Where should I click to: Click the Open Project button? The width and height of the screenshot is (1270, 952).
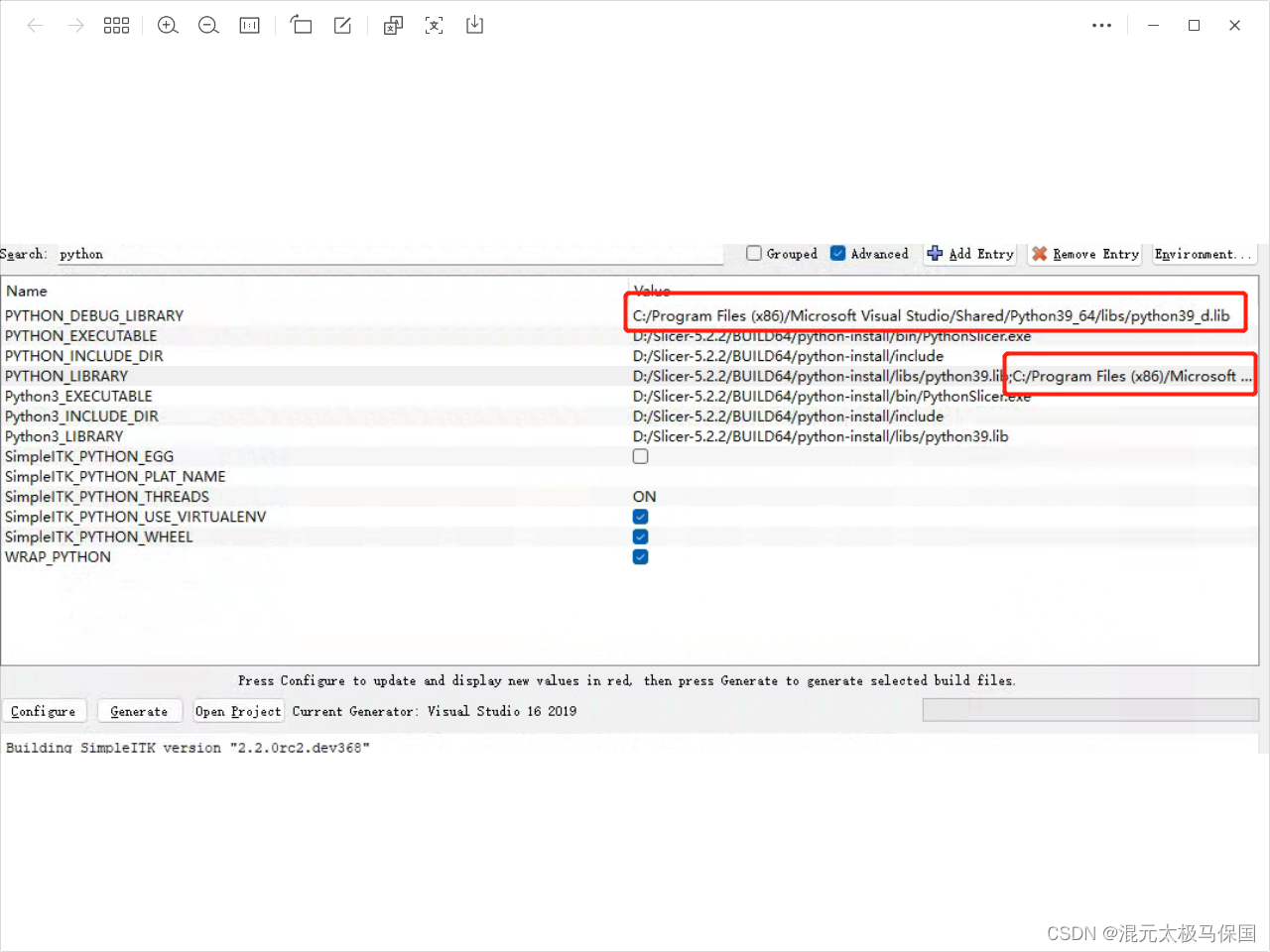pos(238,710)
